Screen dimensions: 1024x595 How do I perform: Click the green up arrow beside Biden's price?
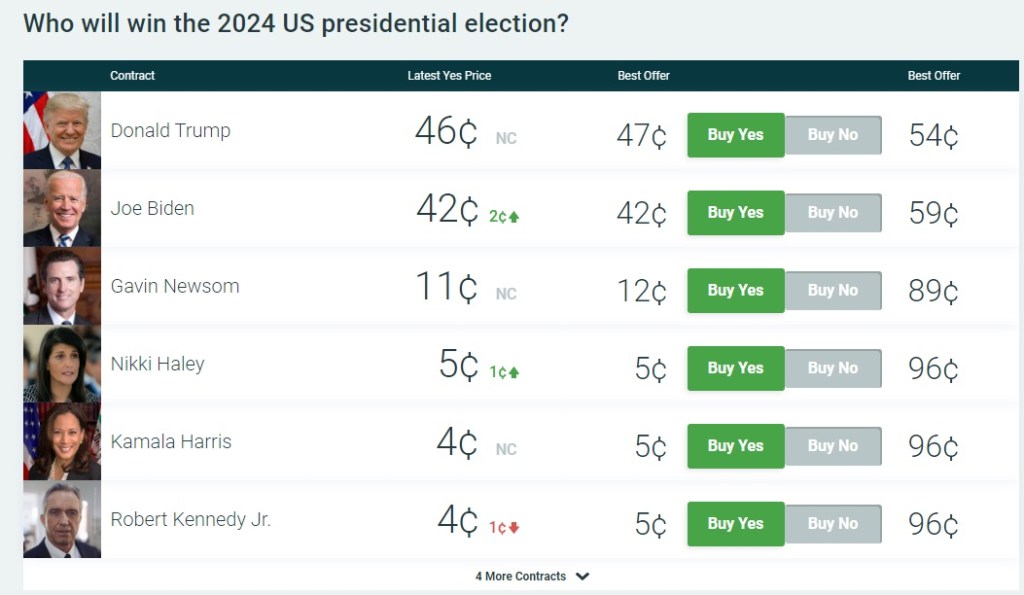click(514, 216)
